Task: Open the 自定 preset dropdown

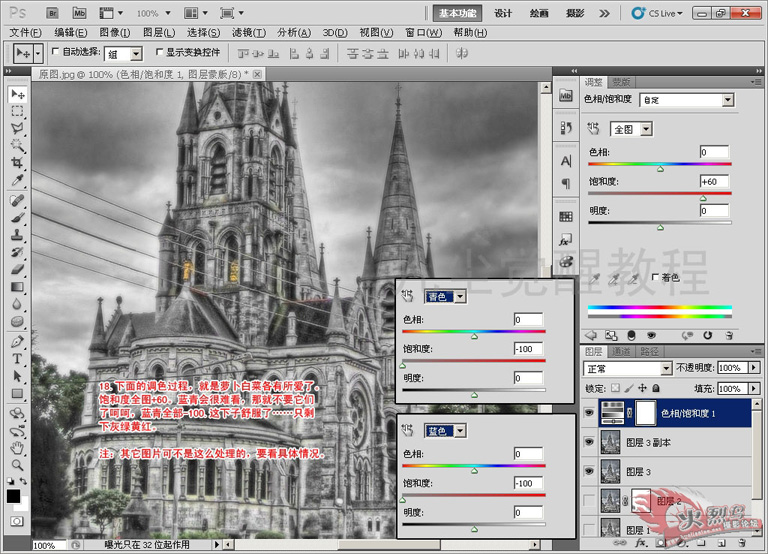Action: click(687, 100)
